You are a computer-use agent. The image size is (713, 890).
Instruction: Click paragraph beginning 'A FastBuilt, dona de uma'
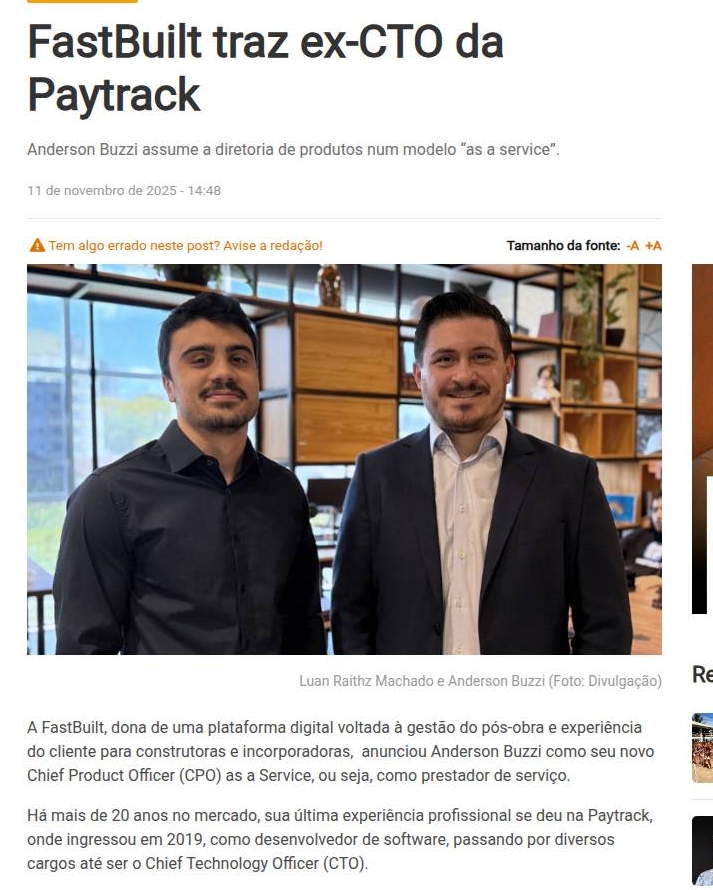[x=341, y=751]
